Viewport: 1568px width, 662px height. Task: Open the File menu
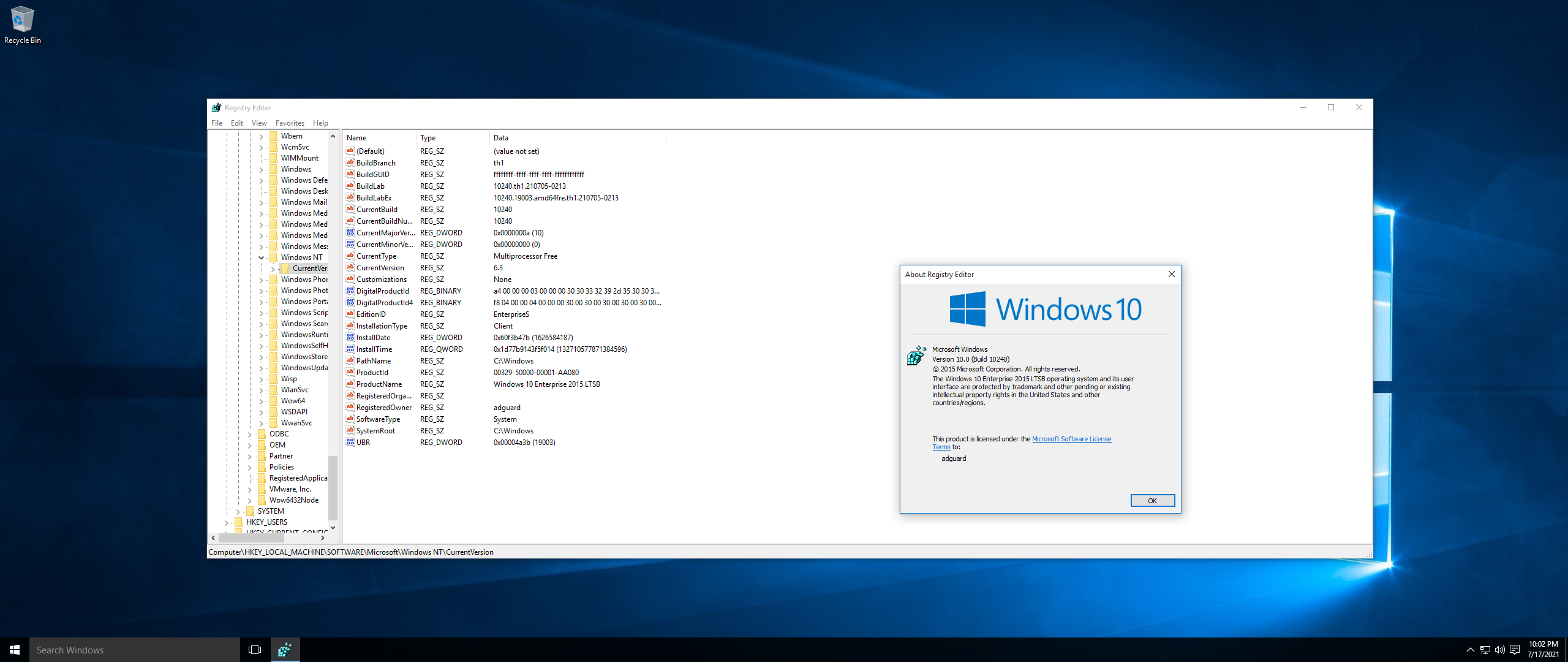[x=217, y=123]
